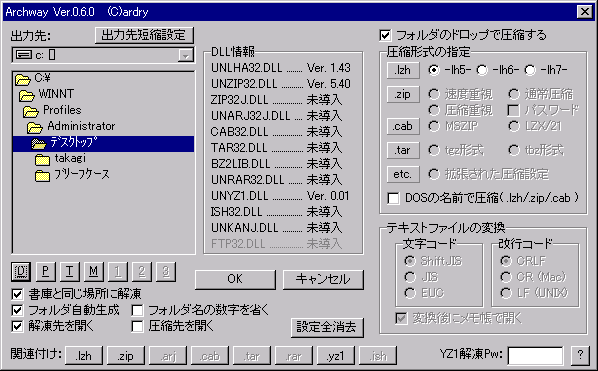Click the .lzh association button
This screenshot has height=371, width=598.
pos(84,356)
